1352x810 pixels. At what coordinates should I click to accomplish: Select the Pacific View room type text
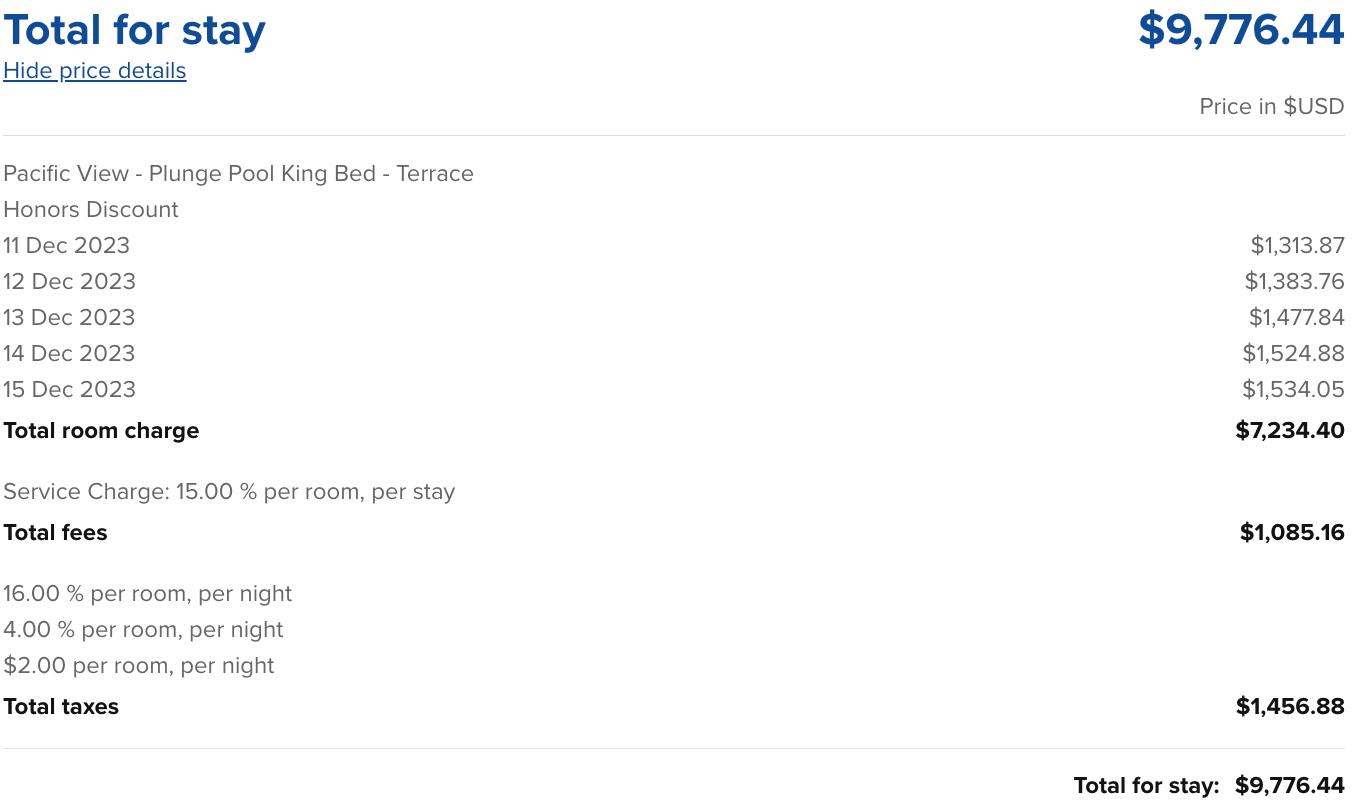coord(238,174)
